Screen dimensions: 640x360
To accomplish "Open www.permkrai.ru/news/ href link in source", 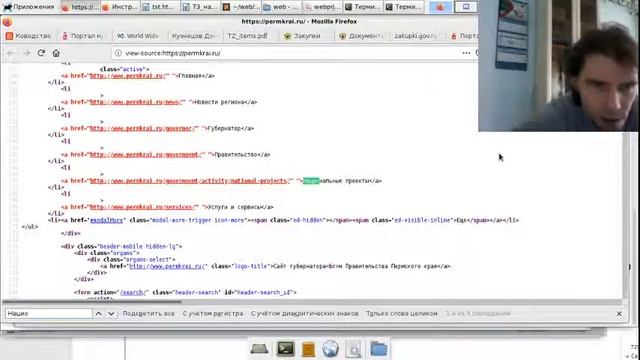I will (137, 102).
